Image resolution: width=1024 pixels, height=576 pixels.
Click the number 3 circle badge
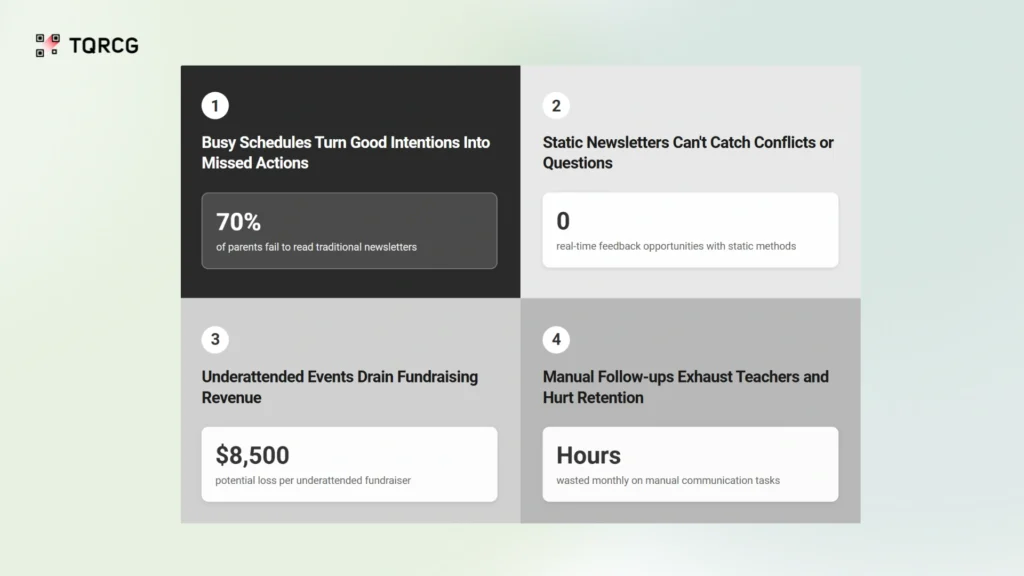coord(215,340)
